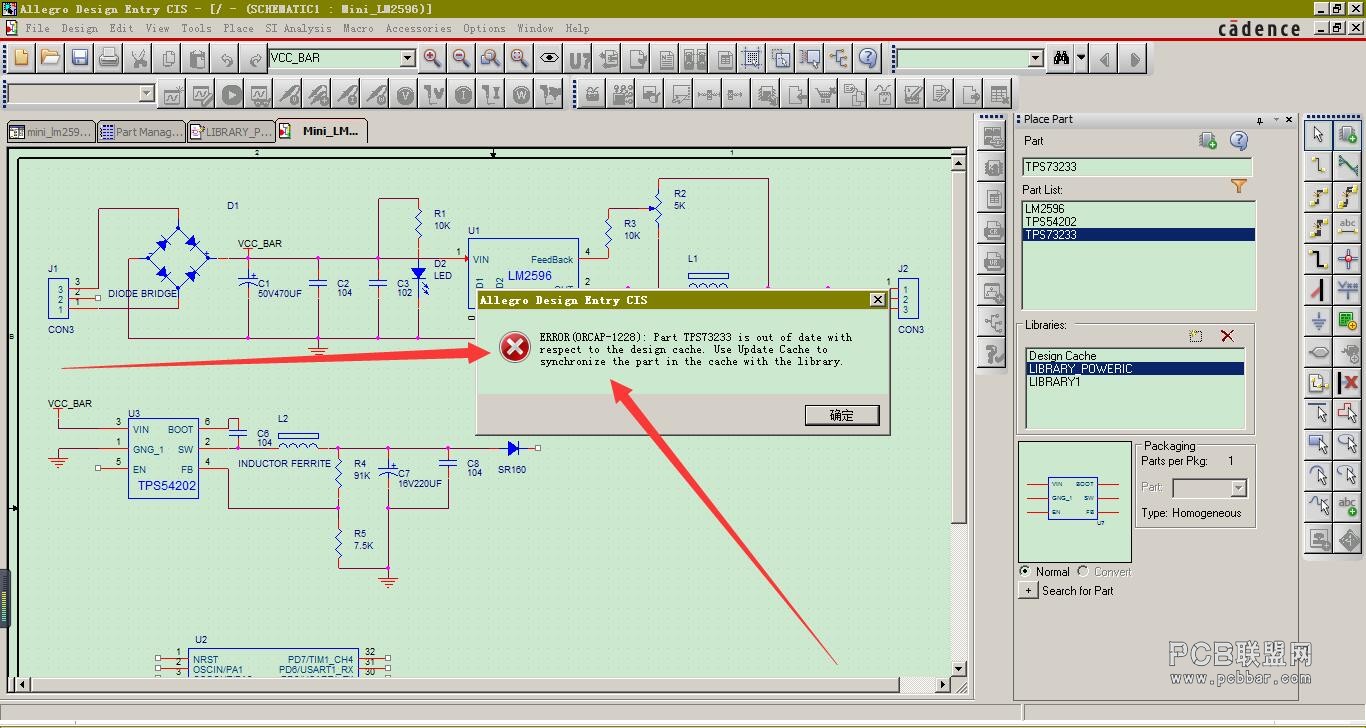This screenshot has width=1366, height=728.
Task: Print using the printer toolbar icon
Action: point(109,58)
